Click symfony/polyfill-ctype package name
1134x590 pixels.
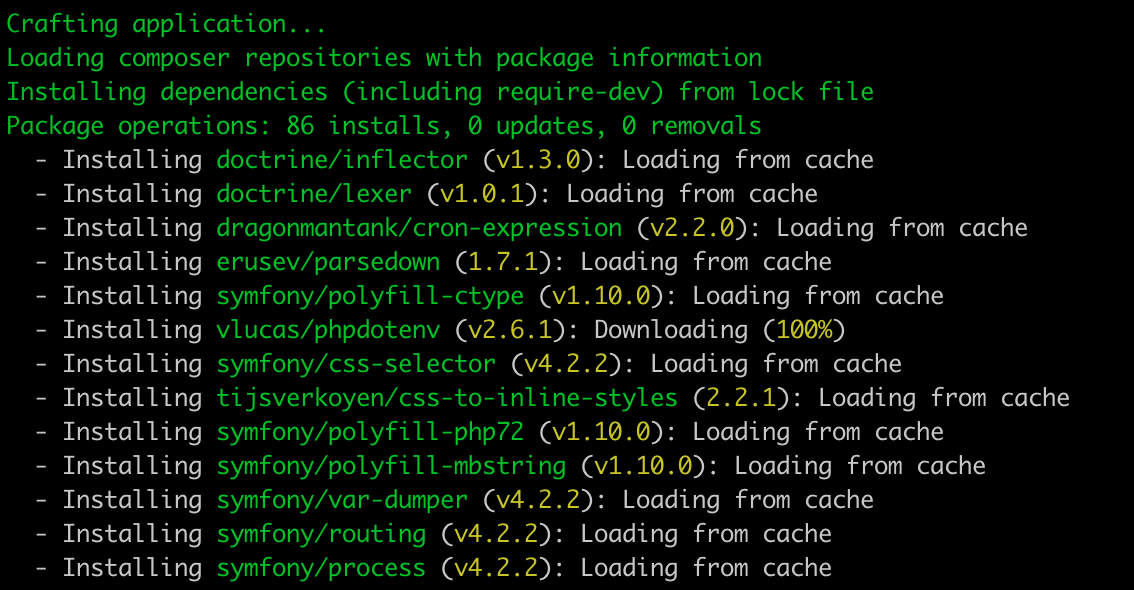point(370,296)
